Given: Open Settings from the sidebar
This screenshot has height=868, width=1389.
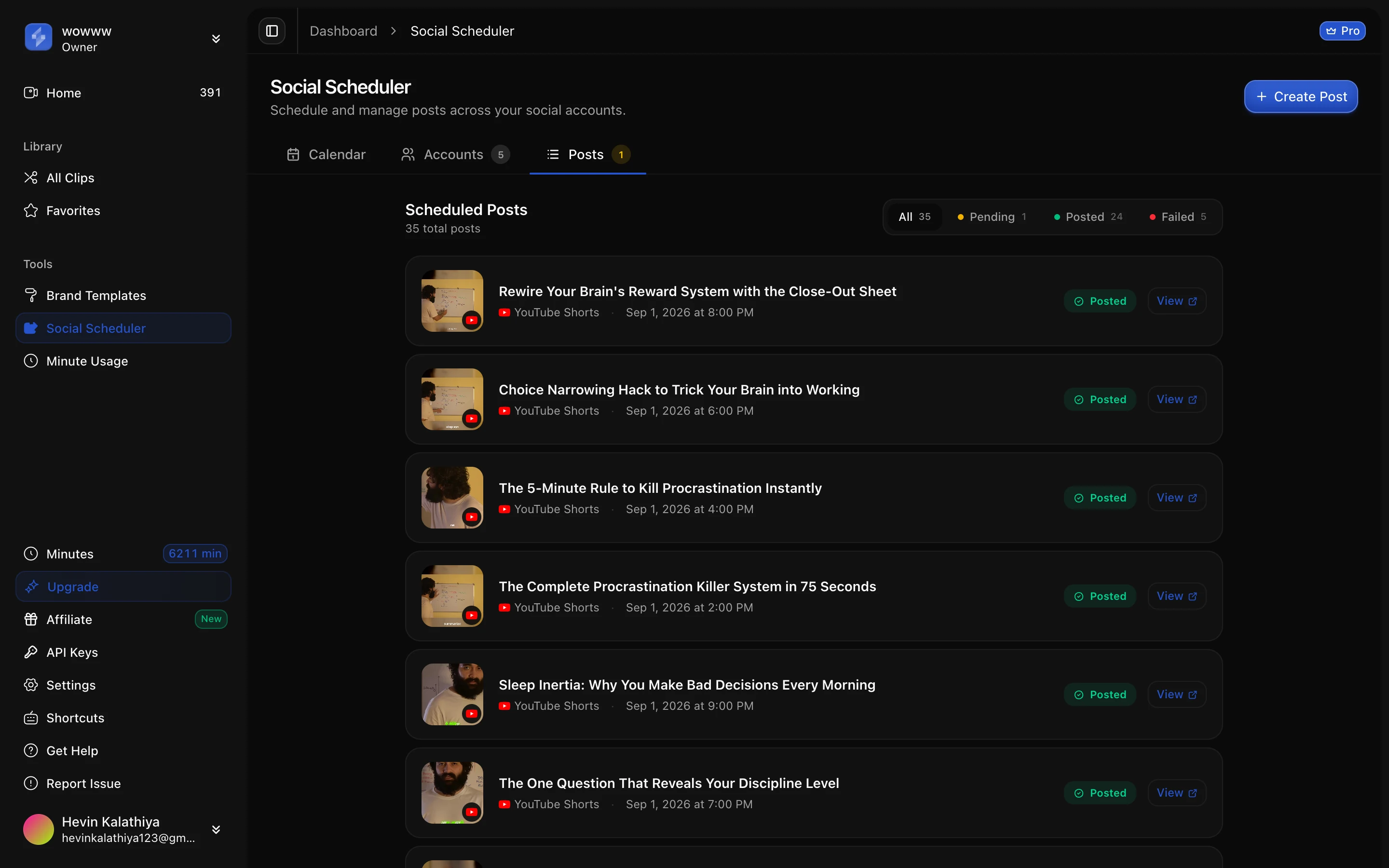Looking at the screenshot, I should pyautogui.click(x=123, y=685).
